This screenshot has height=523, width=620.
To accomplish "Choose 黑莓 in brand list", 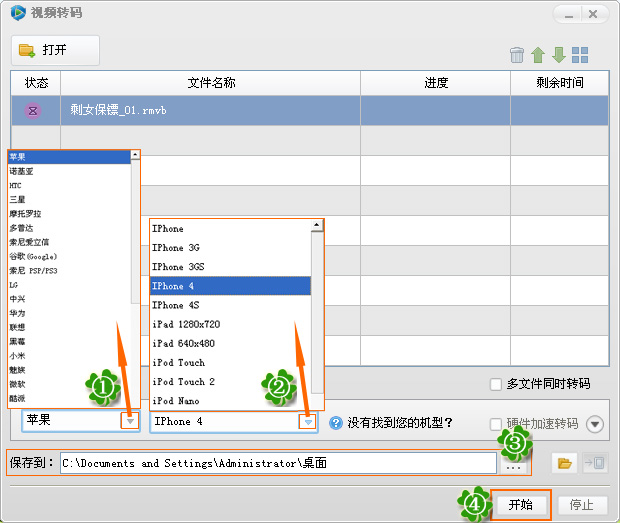I will [x=69, y=342].
